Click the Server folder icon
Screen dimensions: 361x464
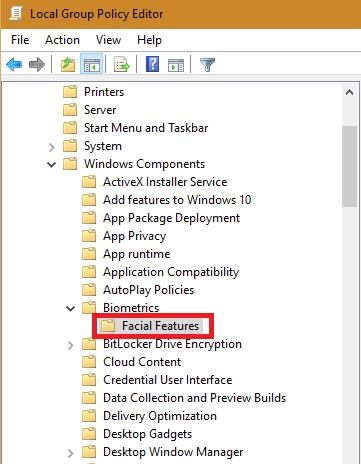70,110
